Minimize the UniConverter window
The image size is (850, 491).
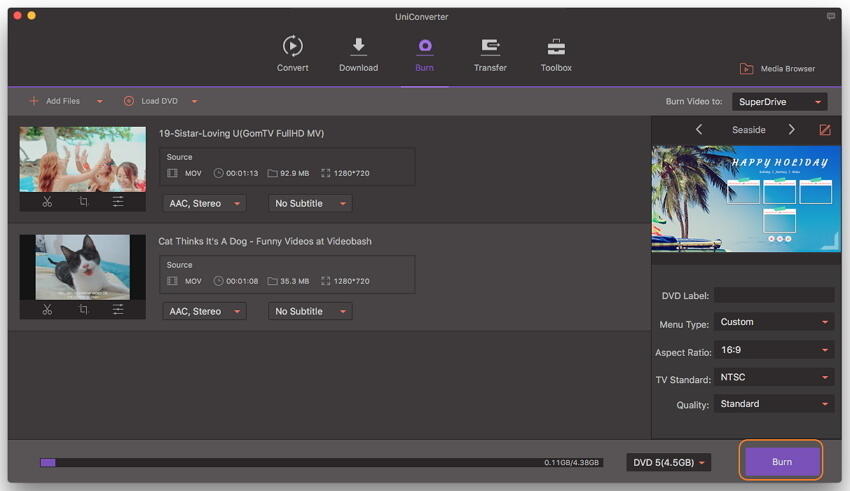pos(31,16)
